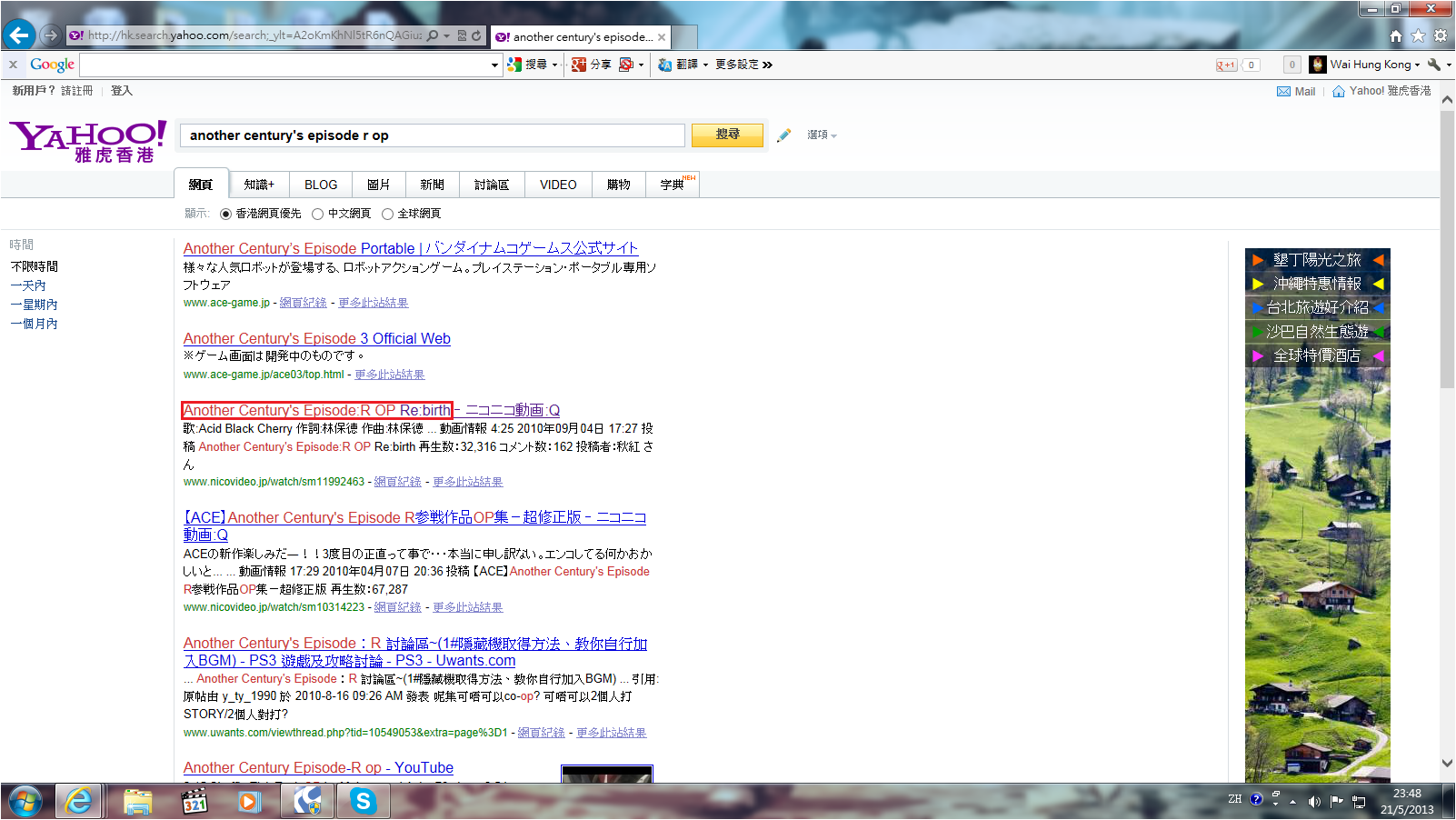Open the Windows Start button
The height and width of the screenshot is (820, 1456).
pos(25,802)
